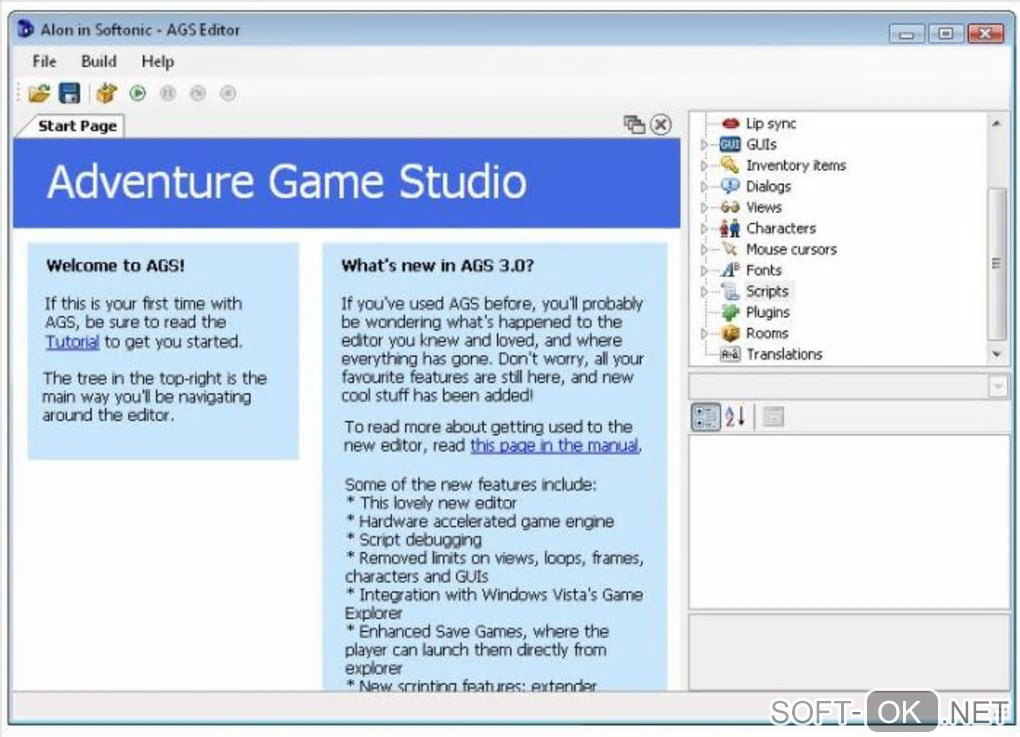Viewport: 1020px width, 737px height.
Task: Click the GUIs icon in tree
Action: point(730,144)
